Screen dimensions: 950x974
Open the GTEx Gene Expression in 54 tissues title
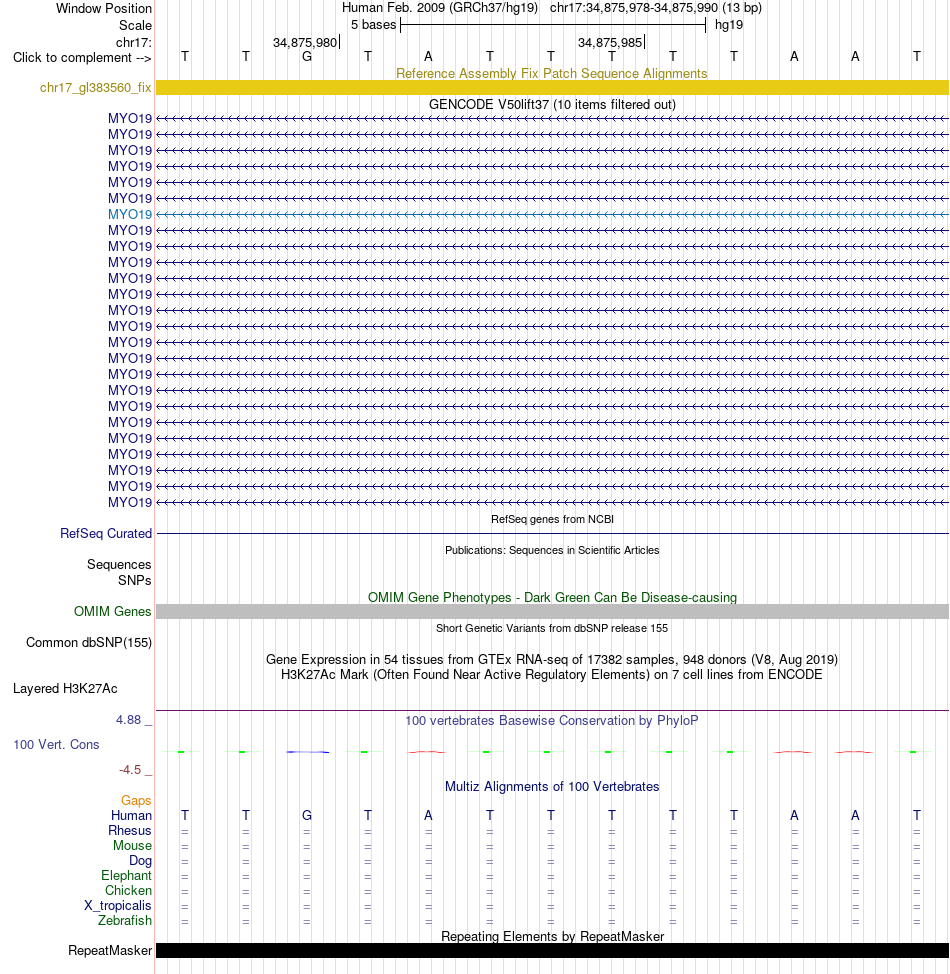(552, 659)
